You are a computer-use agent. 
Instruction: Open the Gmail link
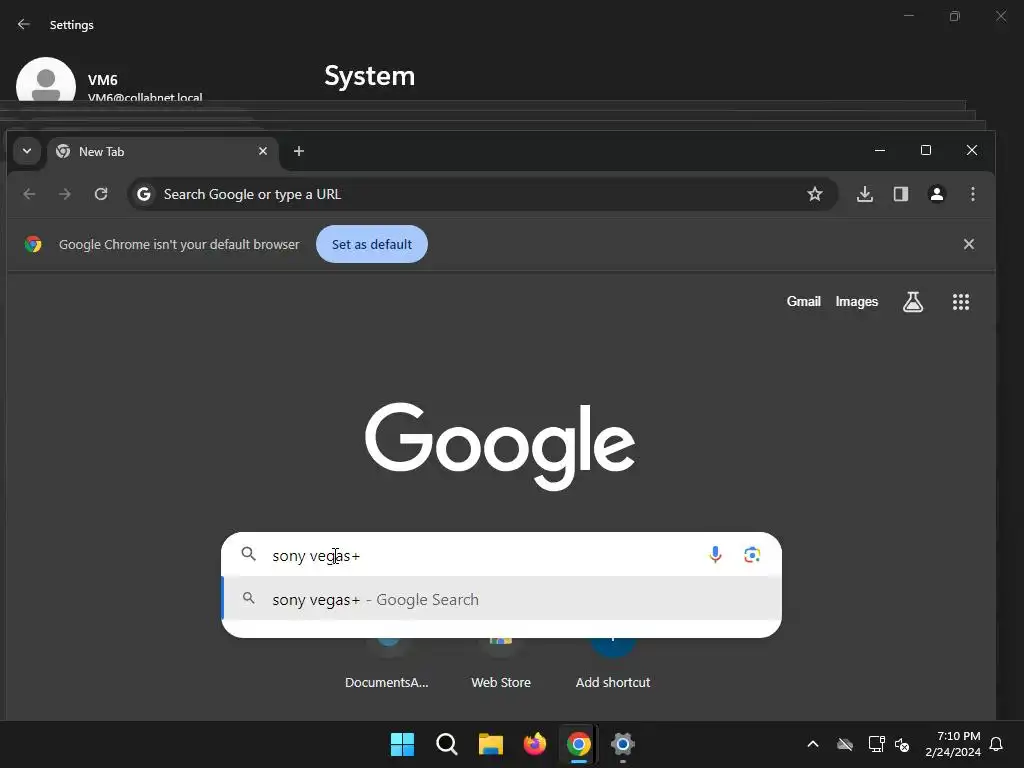[803, 302]
